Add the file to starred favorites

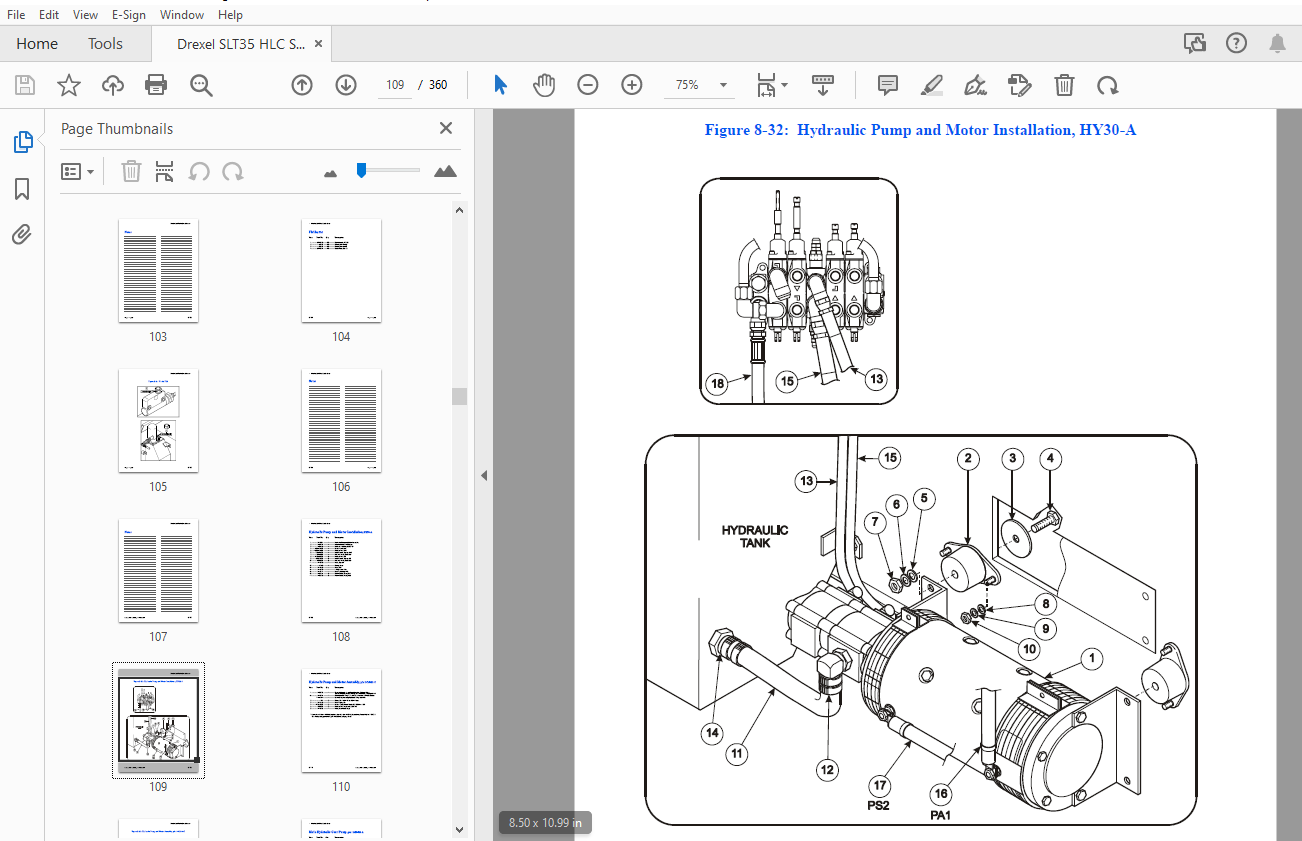tap(68, 85)
